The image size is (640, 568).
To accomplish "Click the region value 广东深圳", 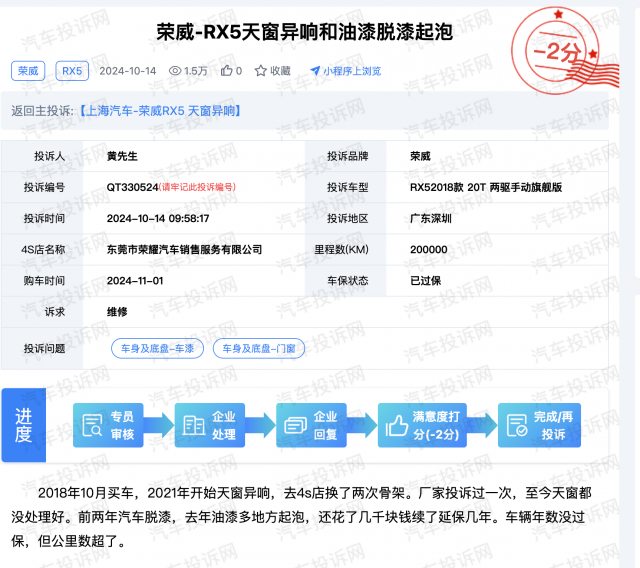I will tap(431, 218).
